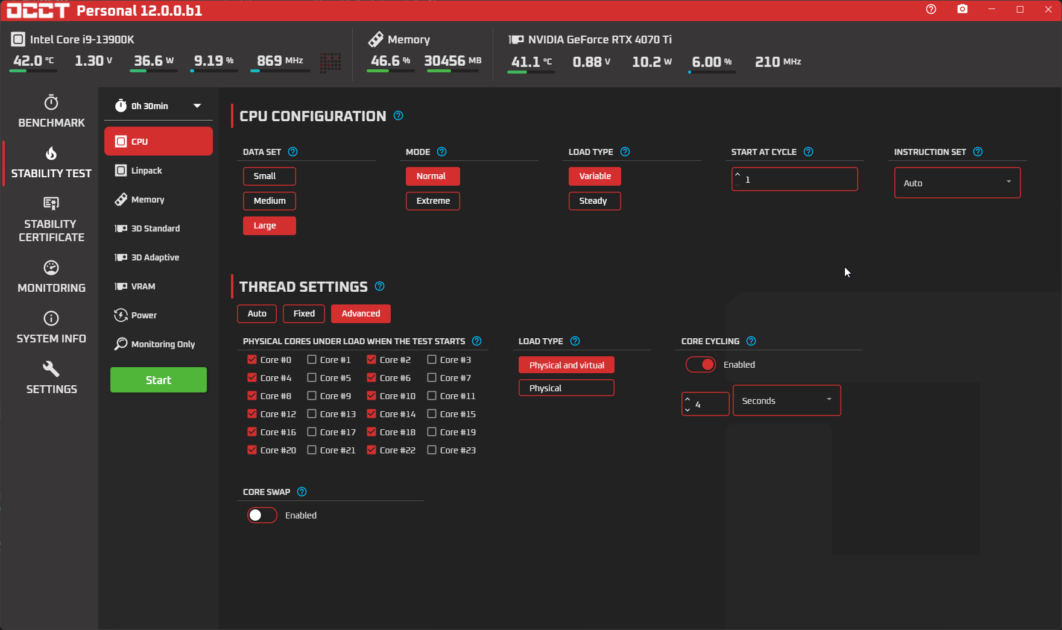The height and width of the screenshot is (630, 1062).
Task: Click the camera screenshot icon in the titlebar
Action: coord(962,9)
